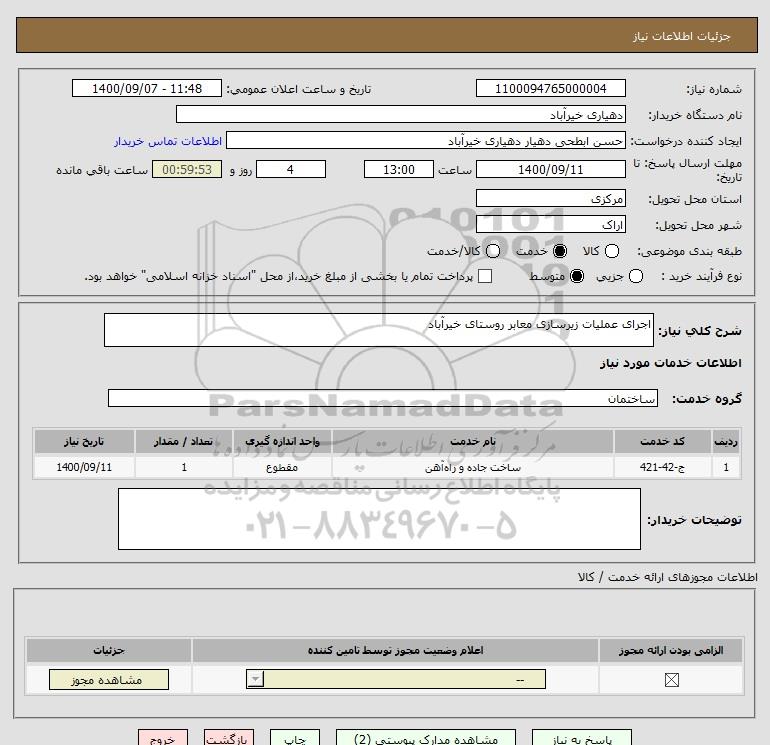Click the پاسخ به نیاز button
The height and width of the screenshot is (745, 770).
[x=581, y=738]
